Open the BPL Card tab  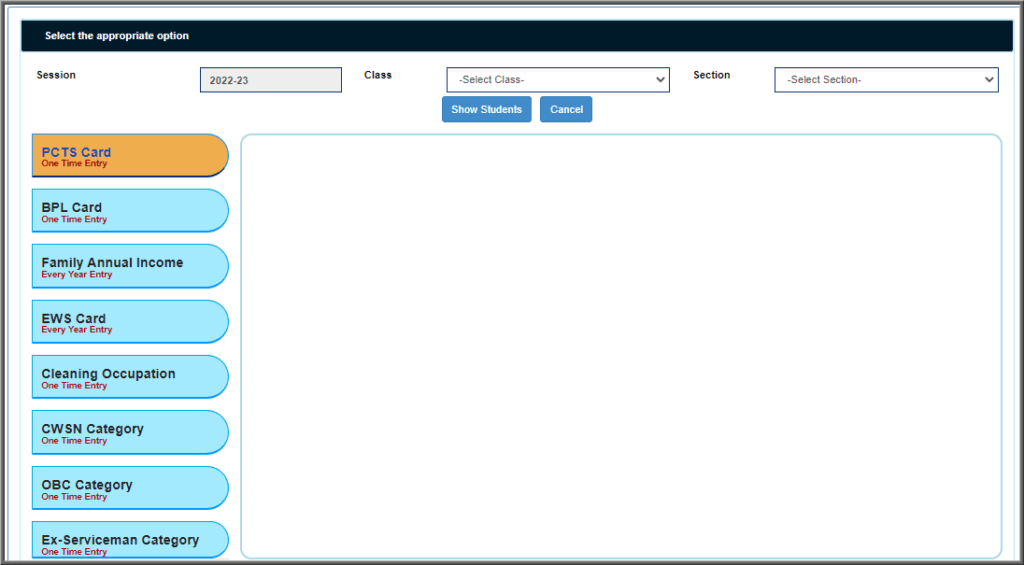pos(129,211)
